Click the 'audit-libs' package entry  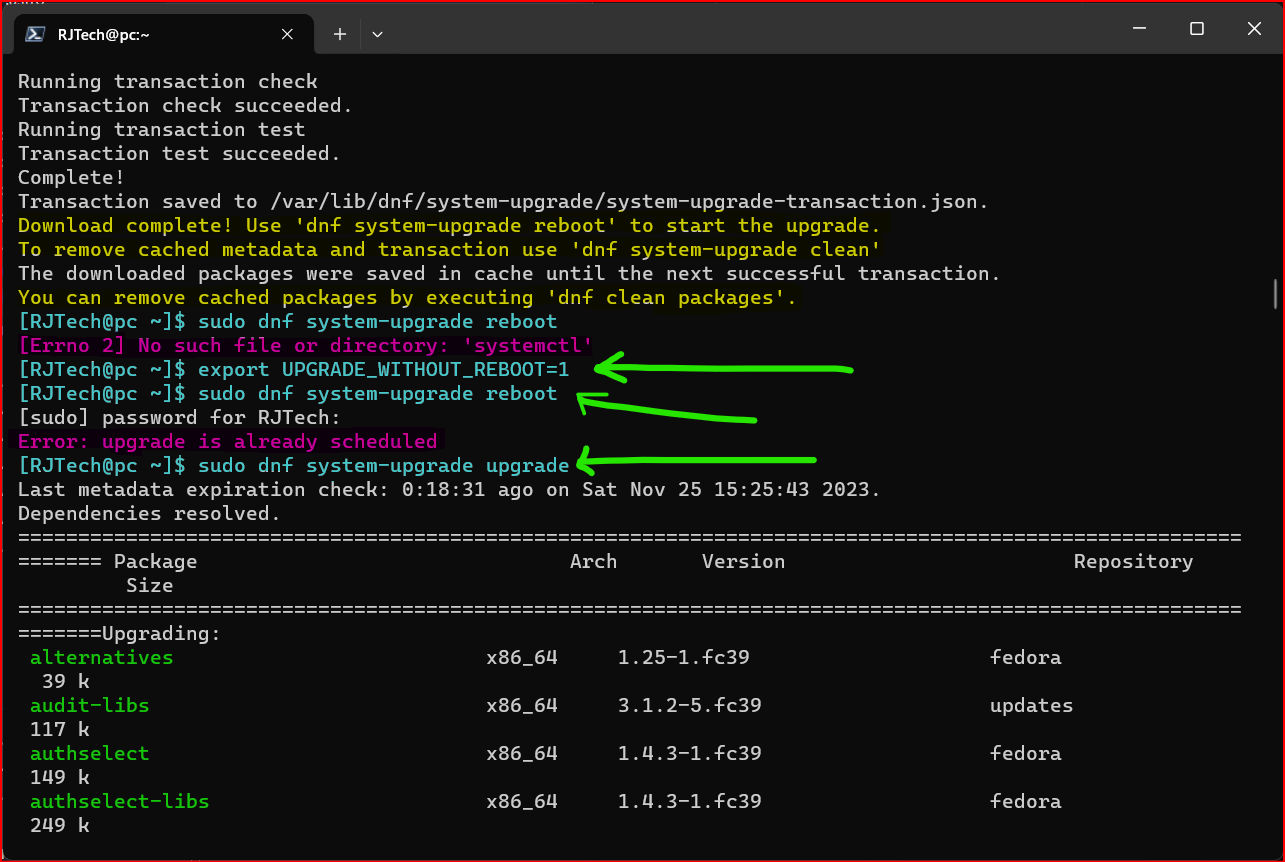pyautogui.click(x=89, y=705)
